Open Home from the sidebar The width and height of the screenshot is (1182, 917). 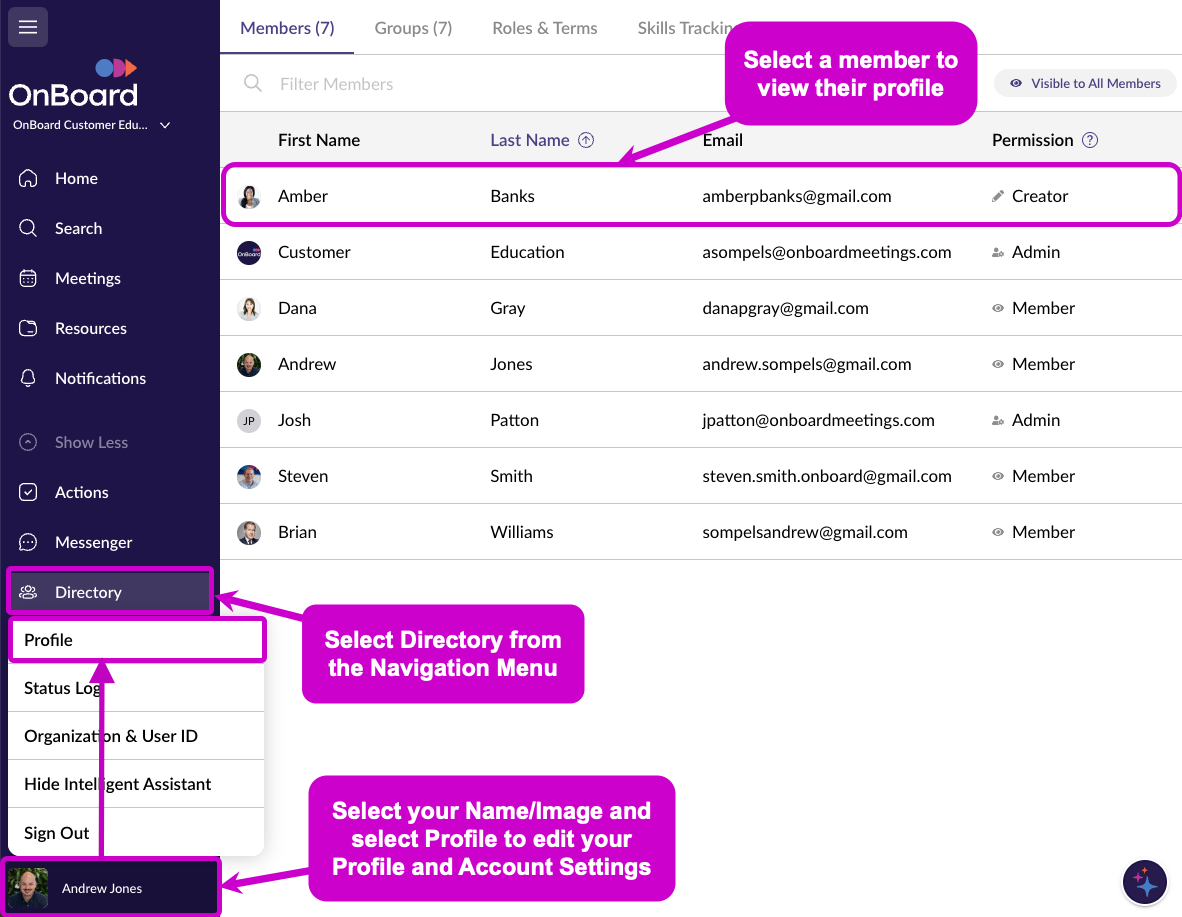(76, 178)
